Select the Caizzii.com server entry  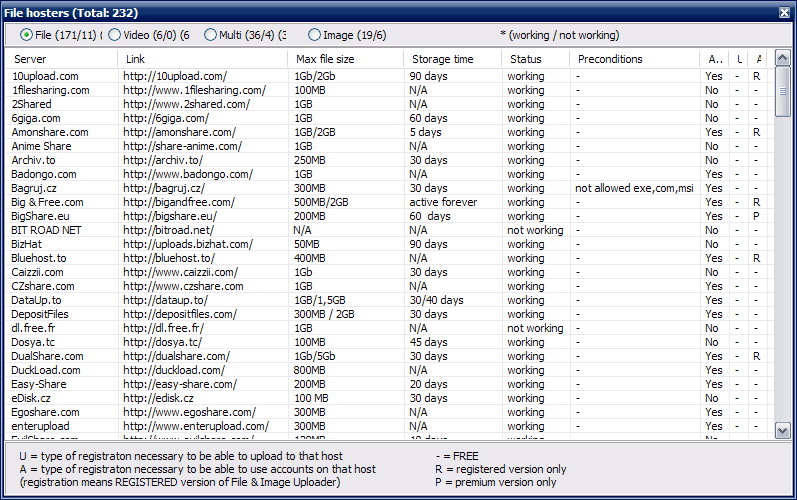[x=38, y=272]
